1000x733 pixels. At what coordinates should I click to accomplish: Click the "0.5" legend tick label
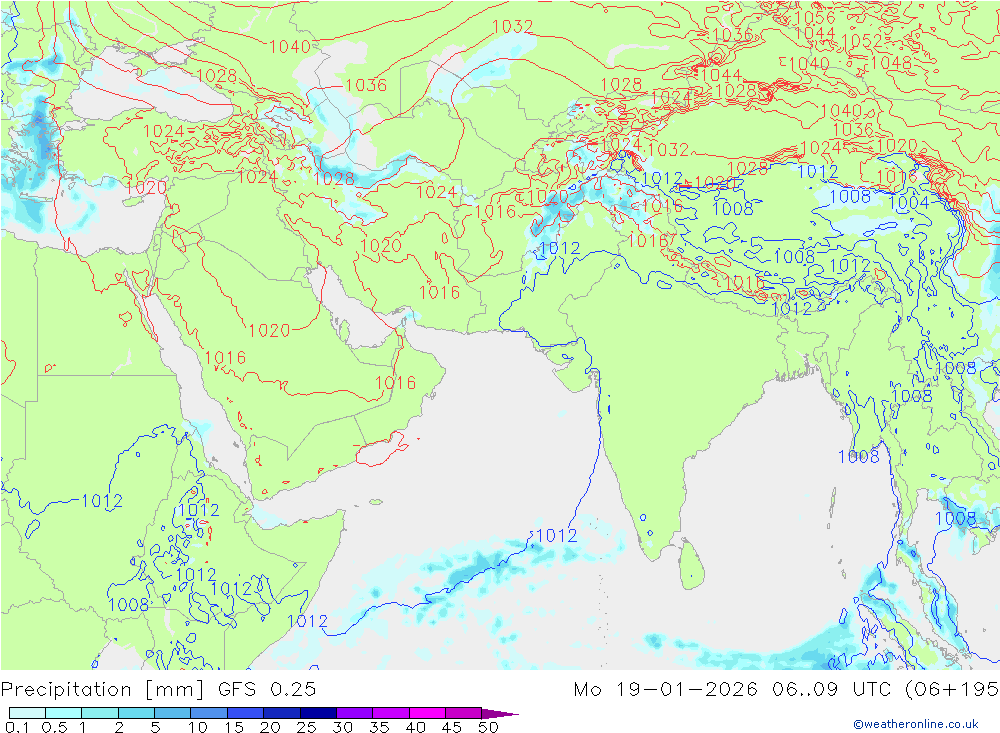(54, 727)
